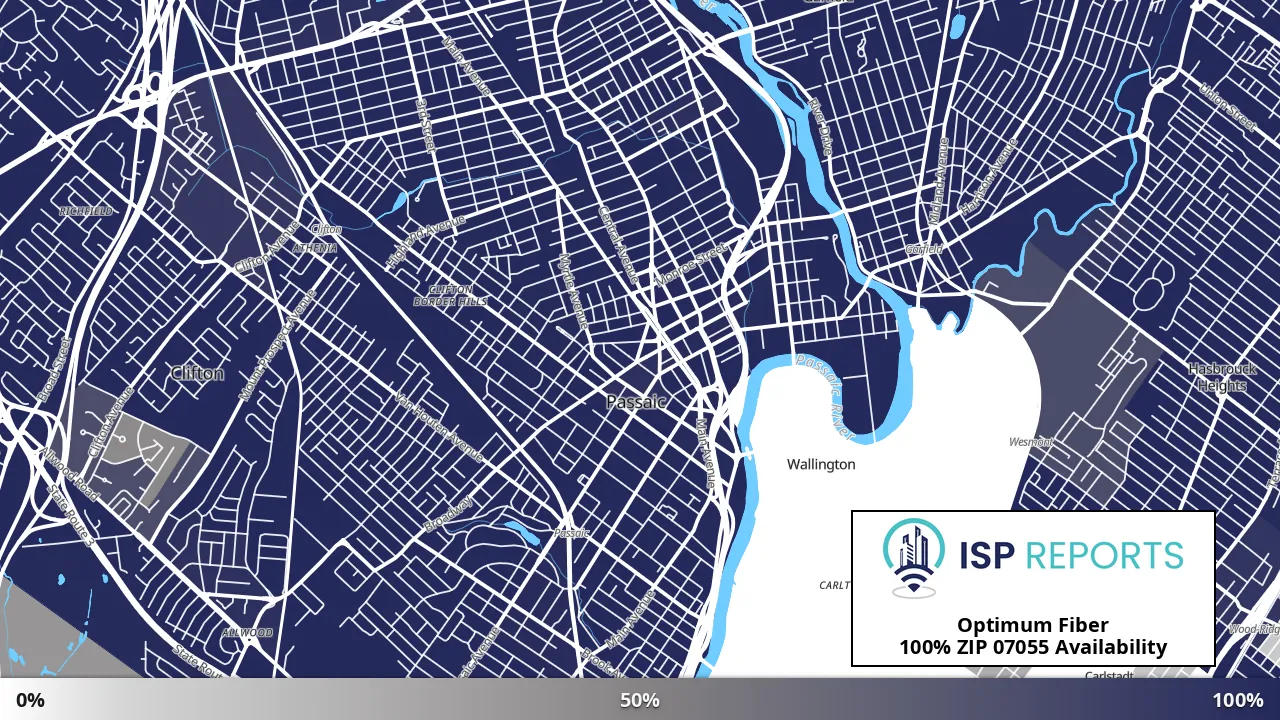1280x720 pixels.
Task: Click the Wallington town label
Action: click(x=821, y=464)
